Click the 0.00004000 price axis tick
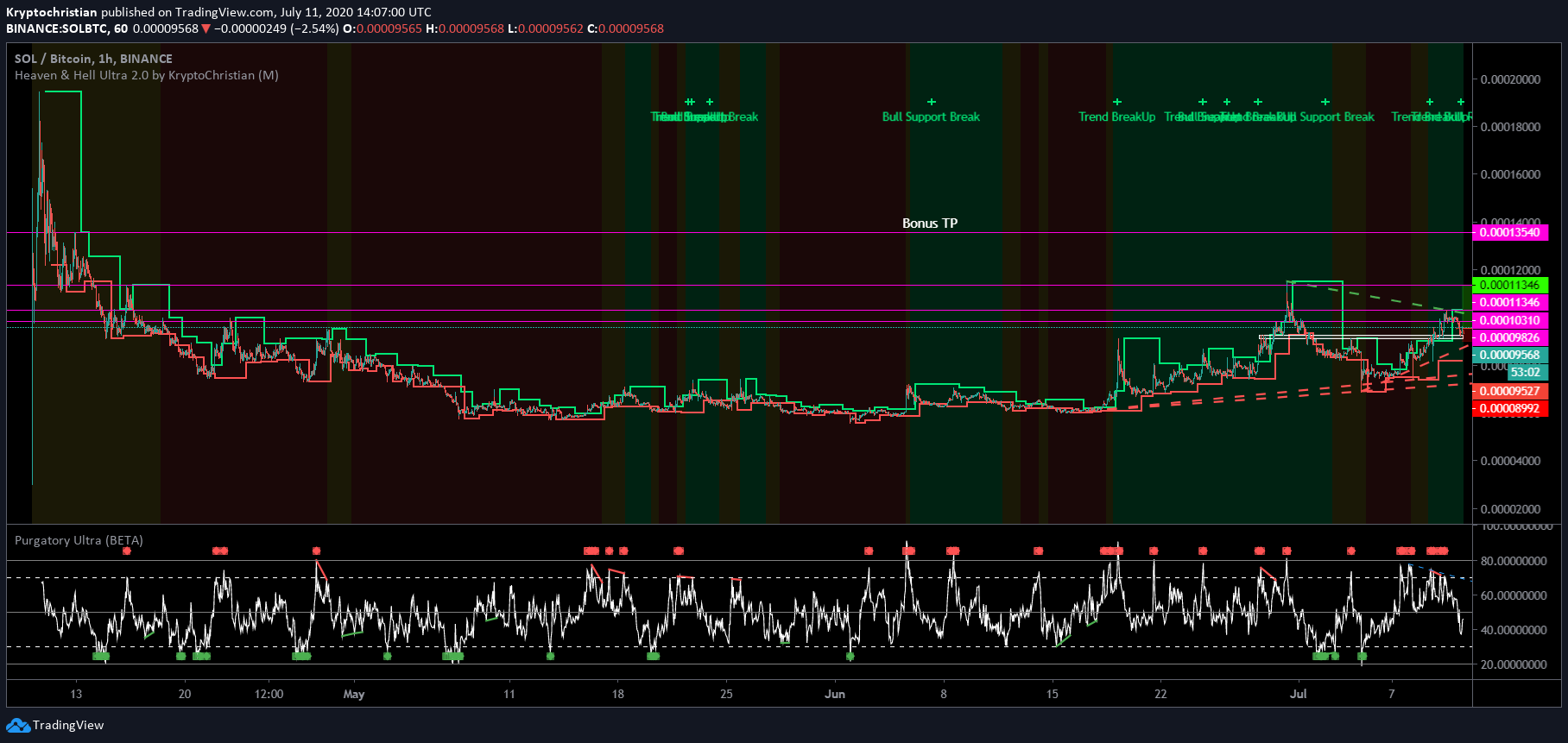 point(1510,461)
